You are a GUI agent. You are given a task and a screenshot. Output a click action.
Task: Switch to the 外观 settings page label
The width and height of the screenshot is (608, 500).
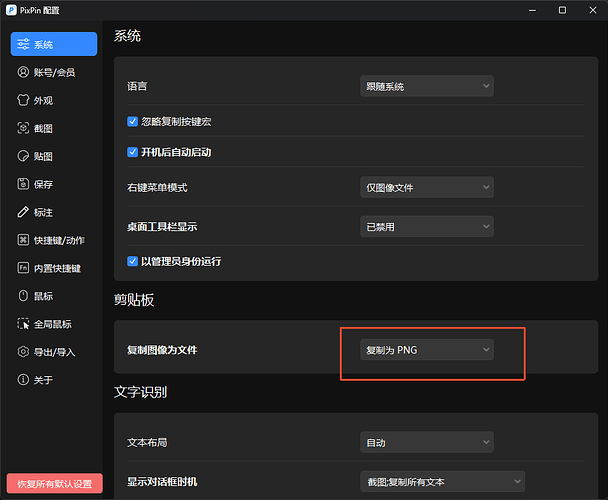(x=43, y=100)
